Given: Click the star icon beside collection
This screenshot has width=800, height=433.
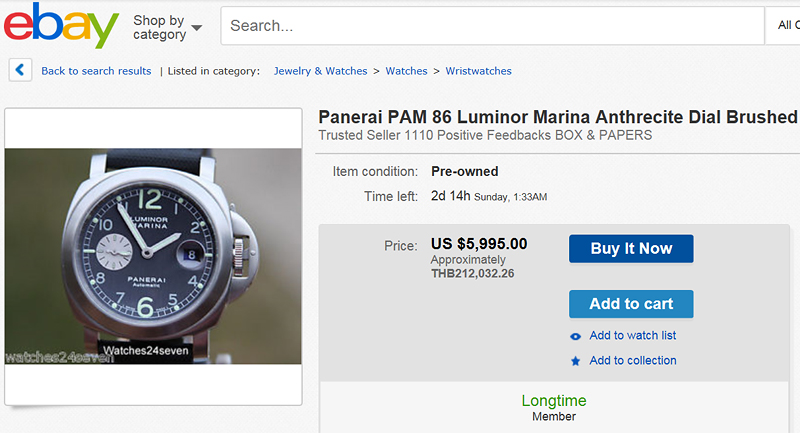Looking at the screenshot, I should (576, 361).
